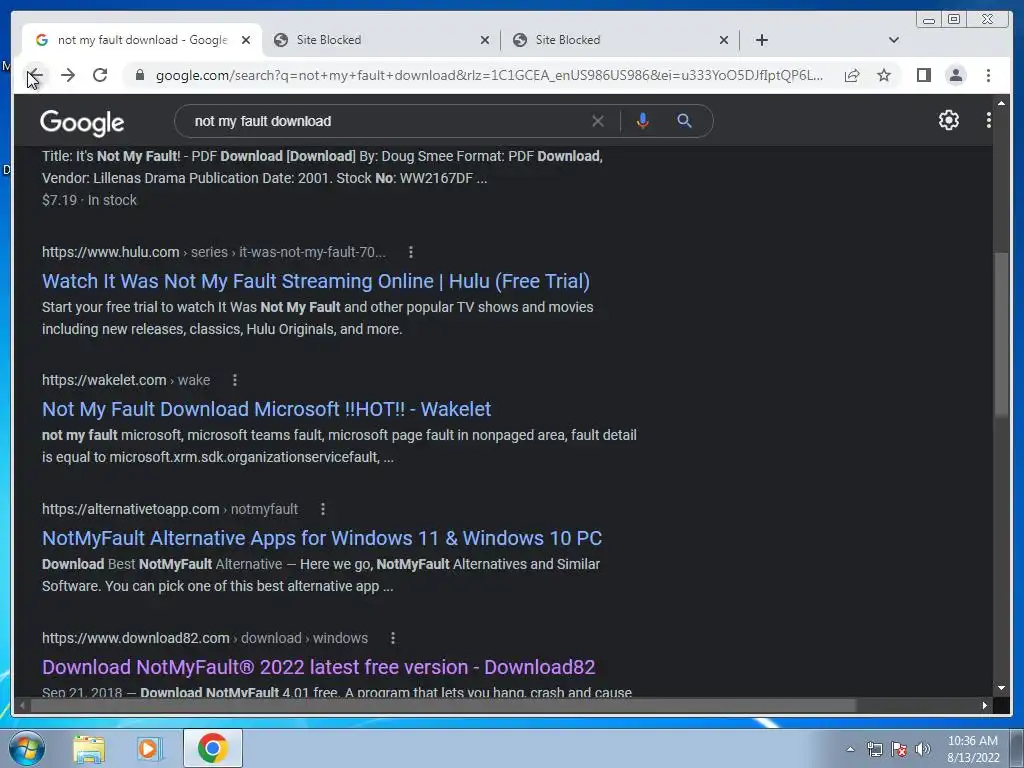
Task: Close the second Site Blocked tab
Action: click(724, 40)
